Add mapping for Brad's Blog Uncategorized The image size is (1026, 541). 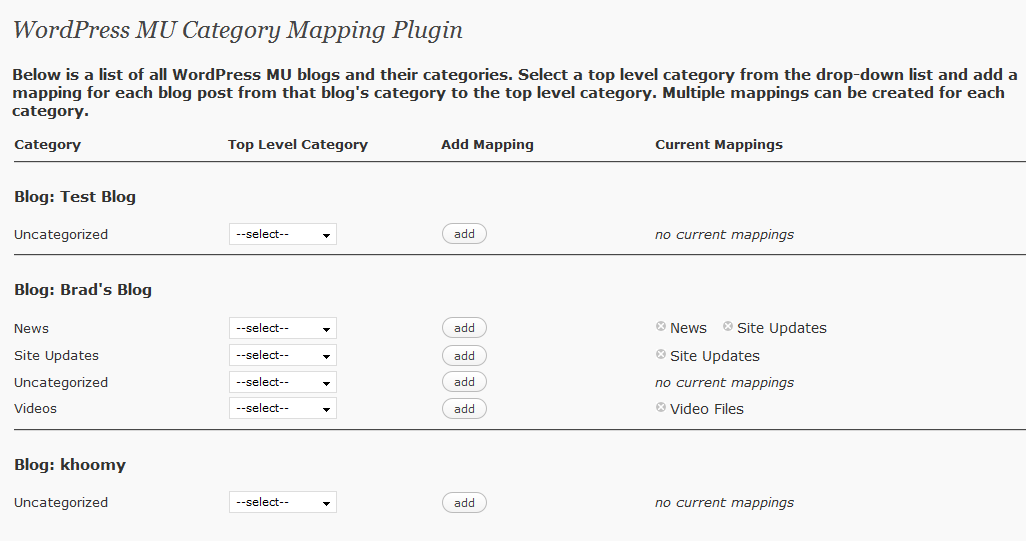[464, 382]
